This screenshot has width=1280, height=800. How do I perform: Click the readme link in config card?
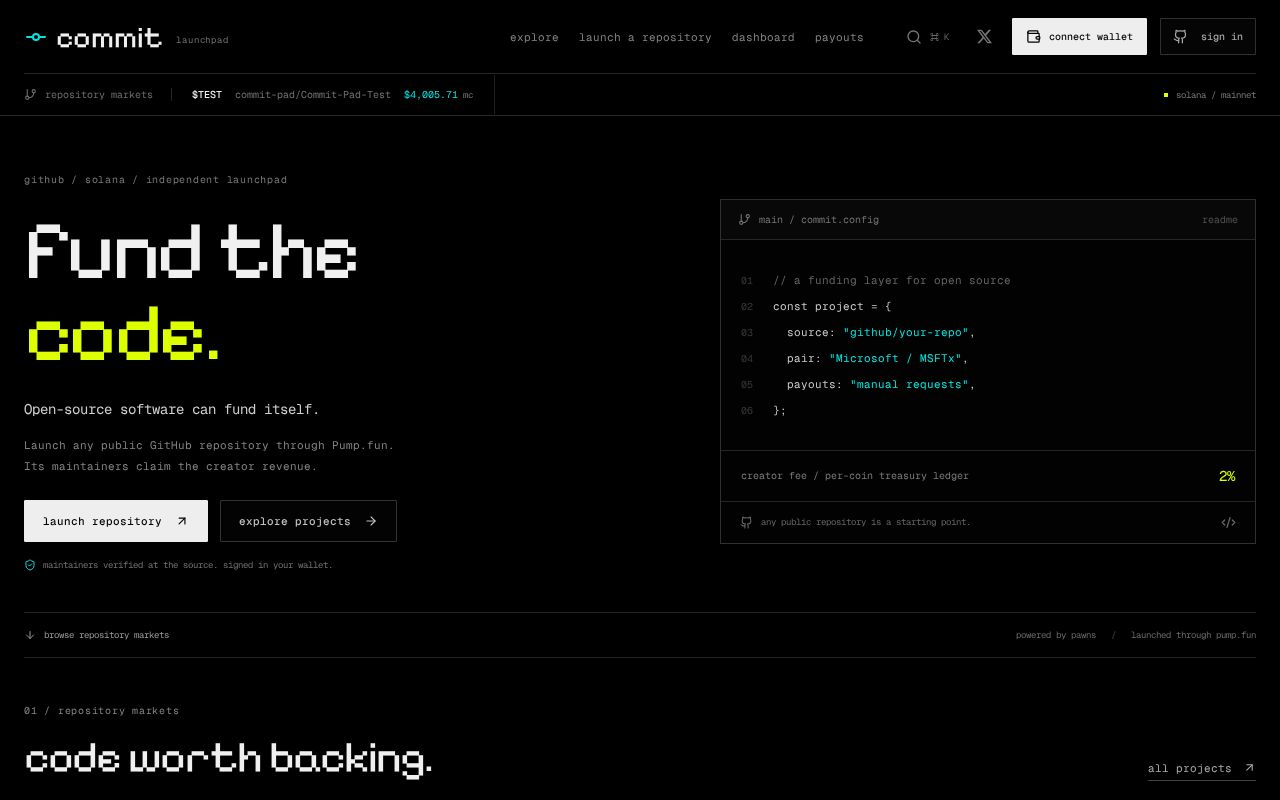[x=1220, y=220]
